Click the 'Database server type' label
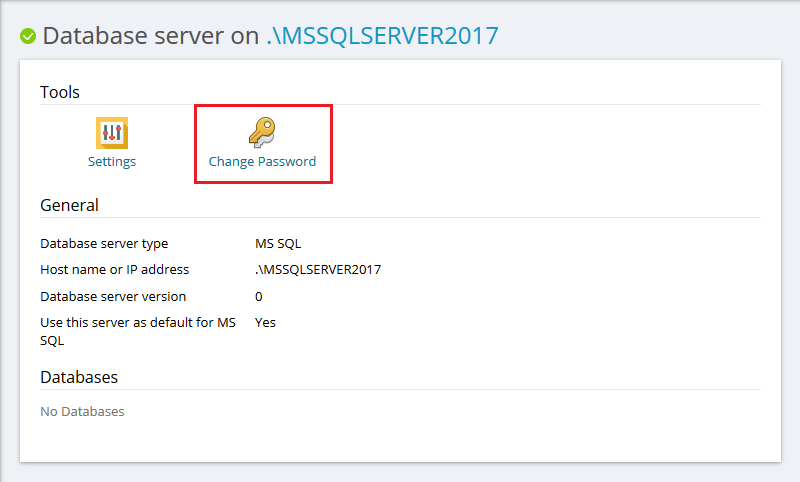 [x=104, y=244]
